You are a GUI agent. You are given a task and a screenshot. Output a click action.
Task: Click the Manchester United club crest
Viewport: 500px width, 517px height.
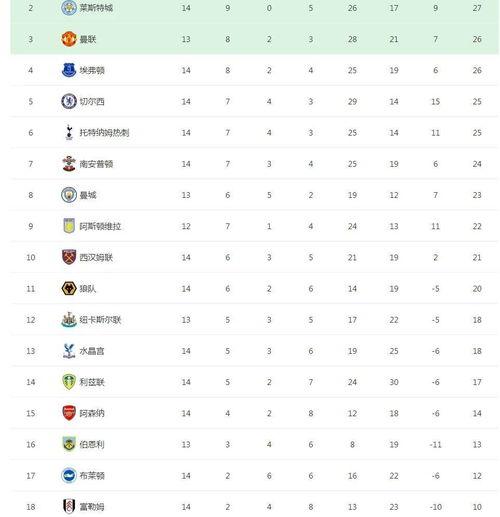pos(69,39)
